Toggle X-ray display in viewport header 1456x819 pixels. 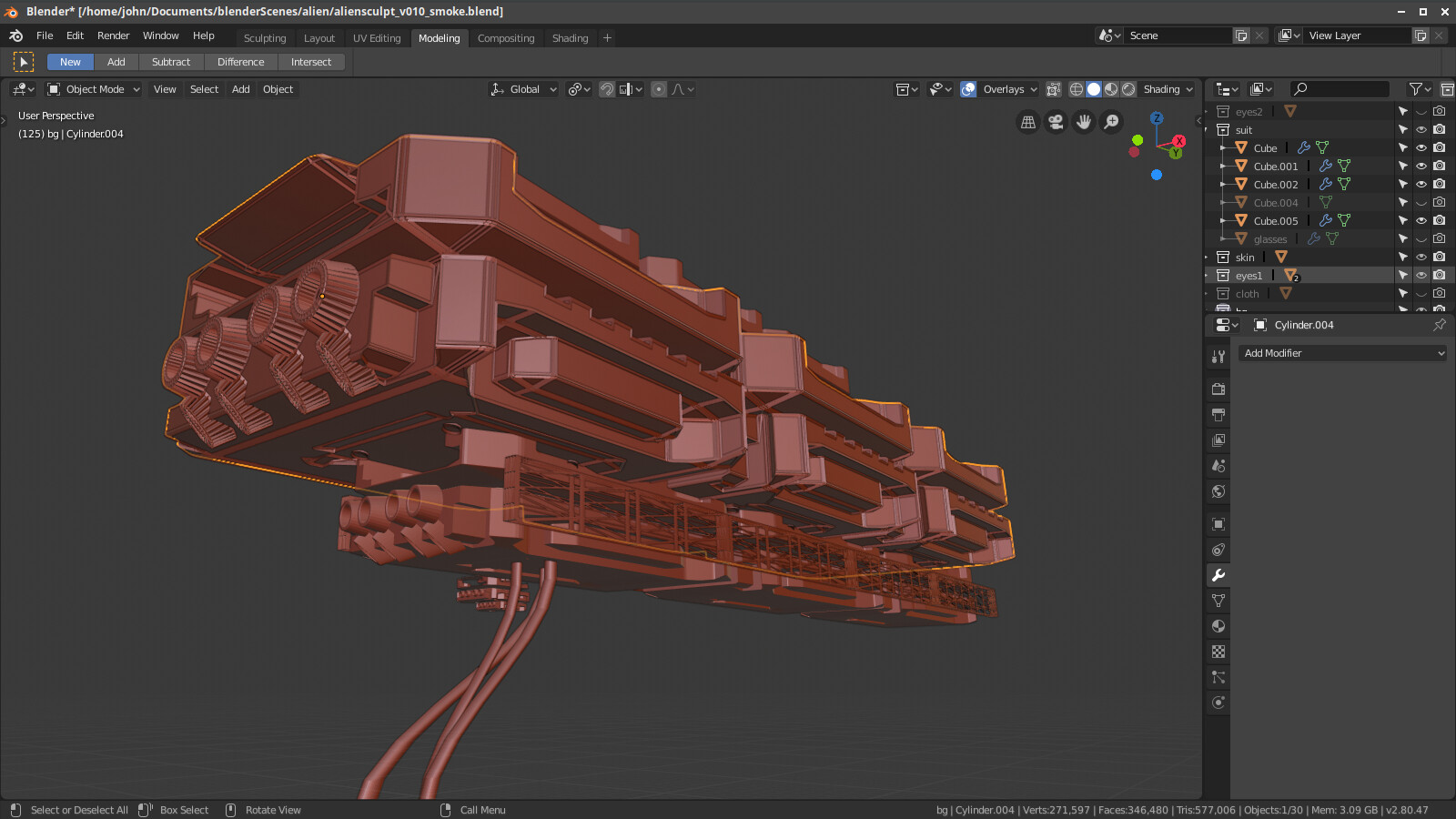(1054, 89)
